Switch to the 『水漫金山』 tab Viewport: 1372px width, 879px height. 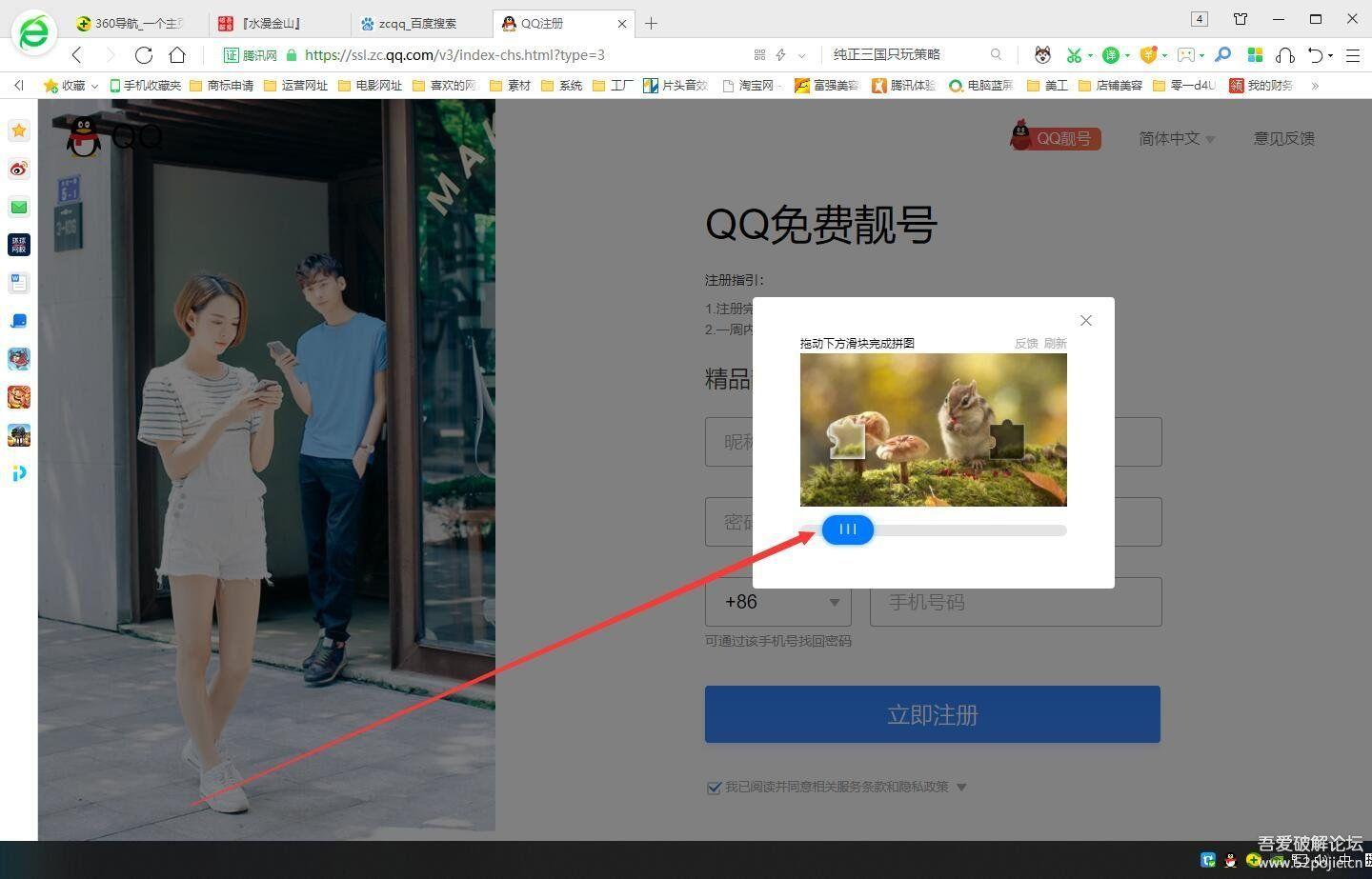point(272,23)
